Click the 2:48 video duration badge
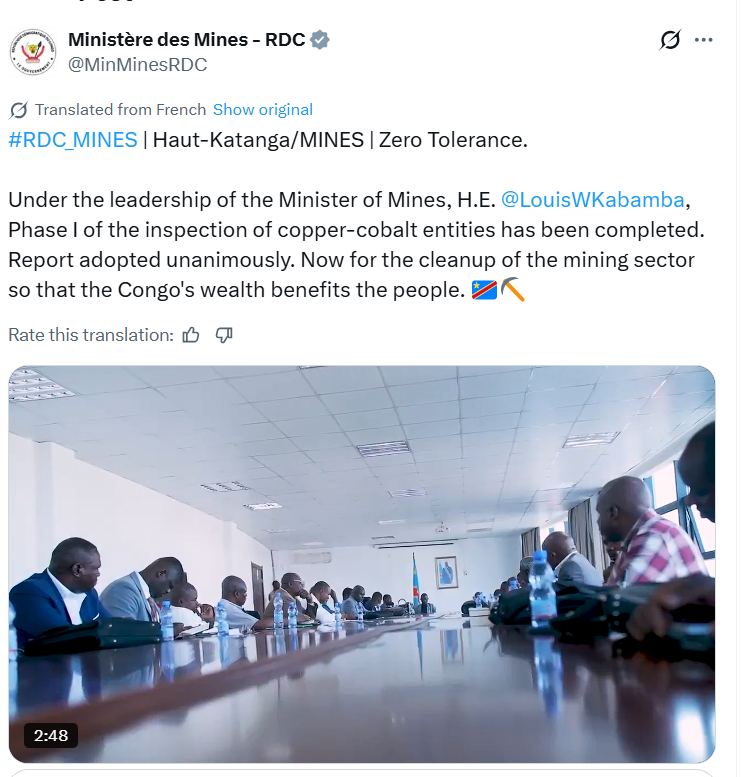This screenshot has height=777, width=741. coord(50,735)
